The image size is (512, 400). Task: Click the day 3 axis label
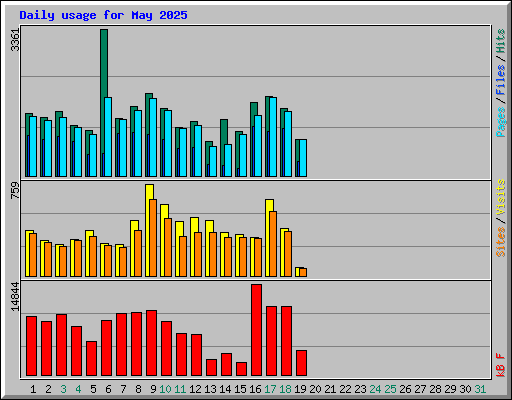(x=63, y=389)
